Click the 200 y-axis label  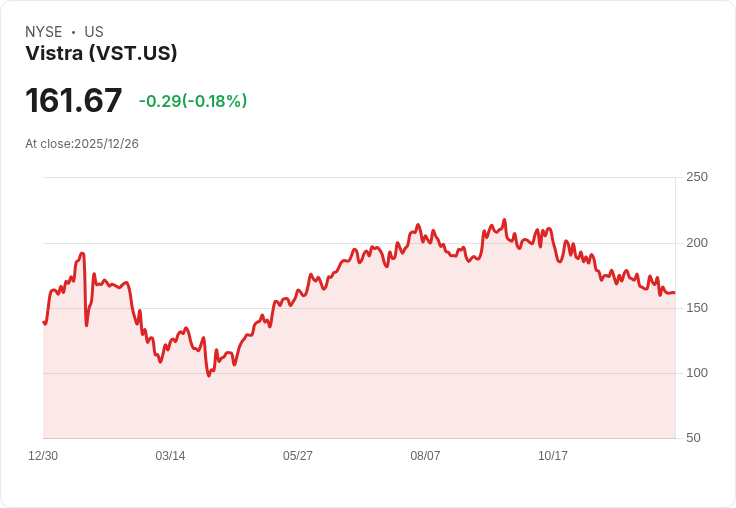(697, 243)
